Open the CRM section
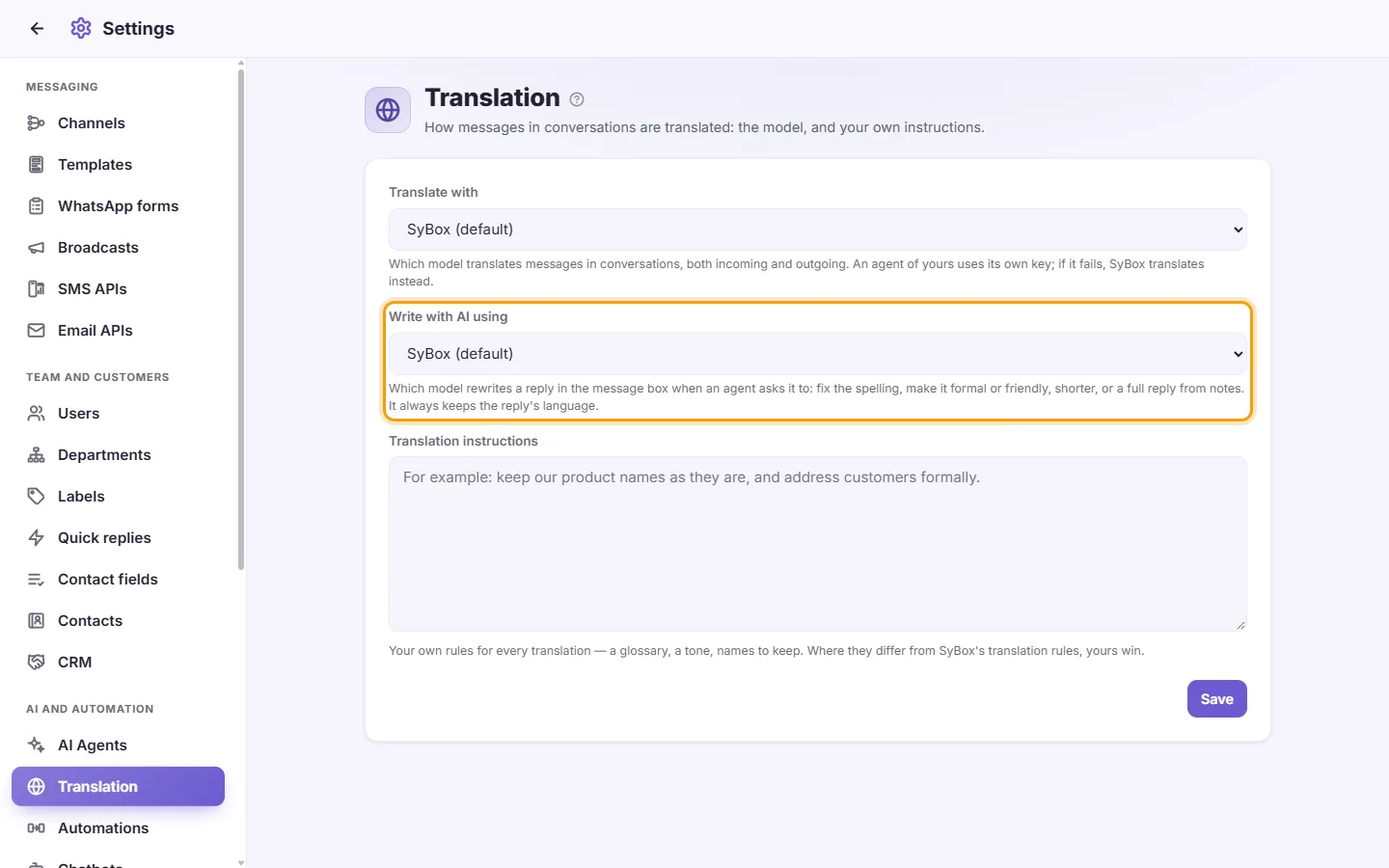The height and width of the screenshot is (868, 1389). pyautogui.click(x=118, y=663)
